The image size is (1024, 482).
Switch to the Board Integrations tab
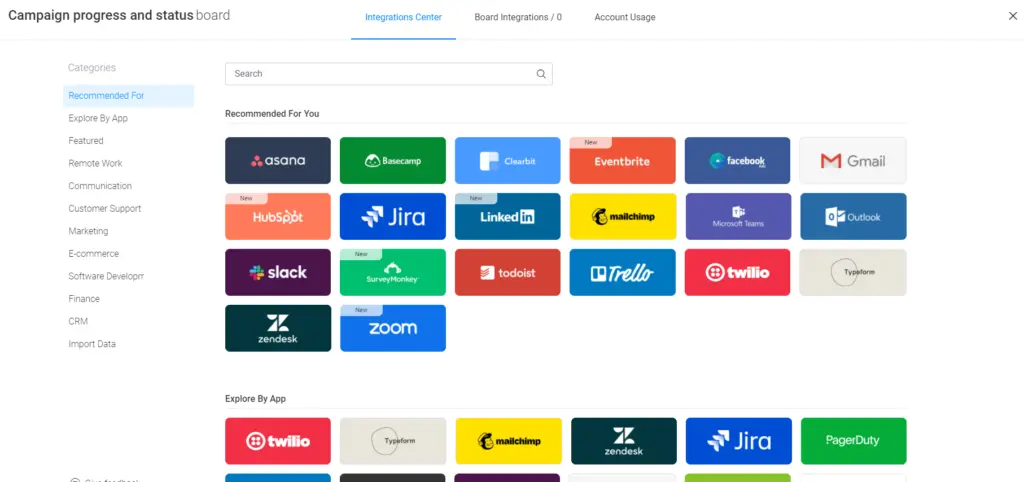(x=518, y=17)
